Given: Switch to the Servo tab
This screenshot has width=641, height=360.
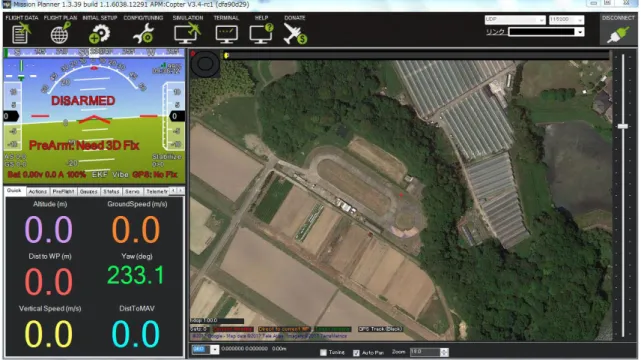Looking at the screenshot, I should pyautogui.click(x=132, y=191).
